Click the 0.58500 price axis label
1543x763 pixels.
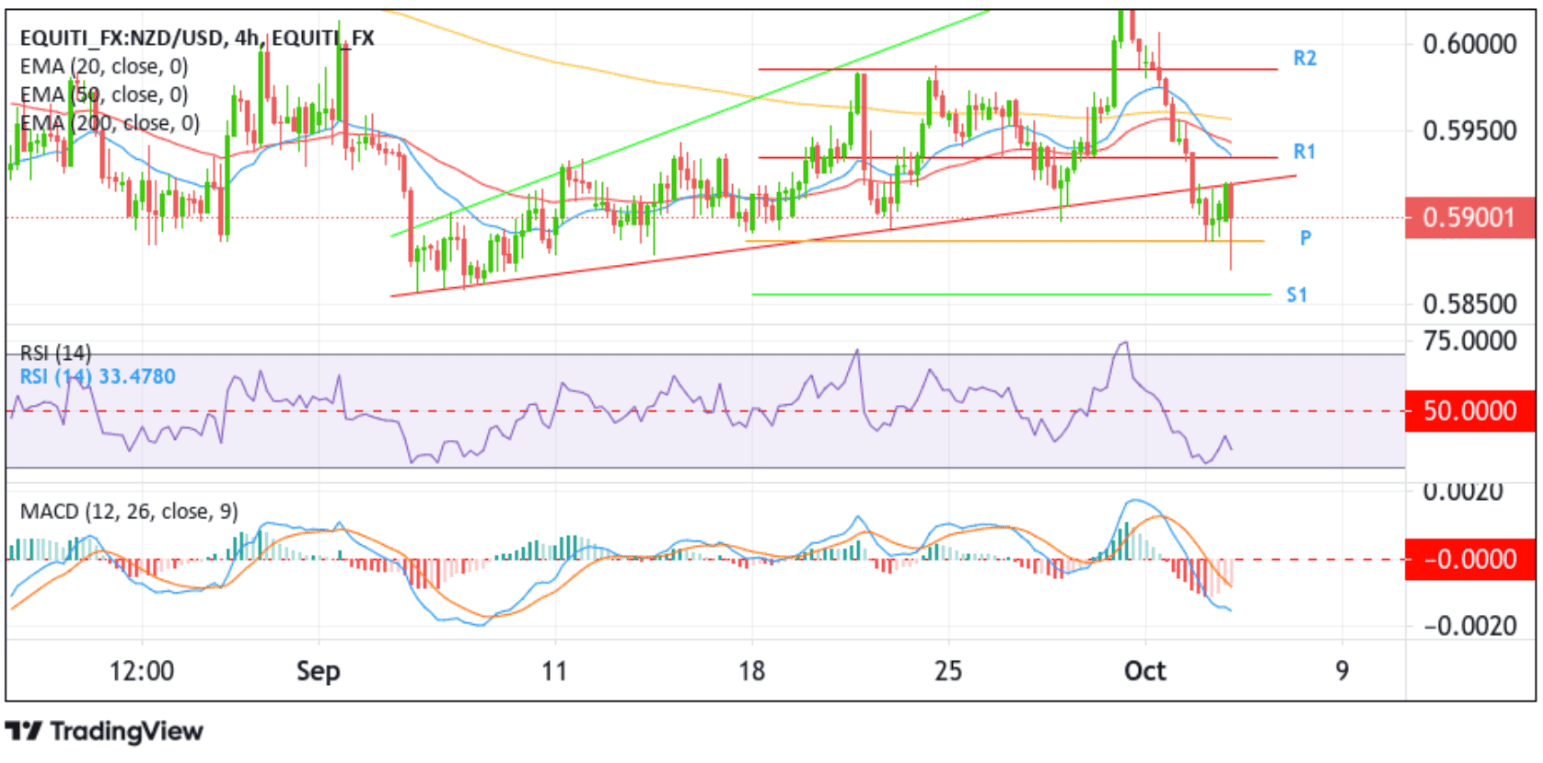[1470, 304]
